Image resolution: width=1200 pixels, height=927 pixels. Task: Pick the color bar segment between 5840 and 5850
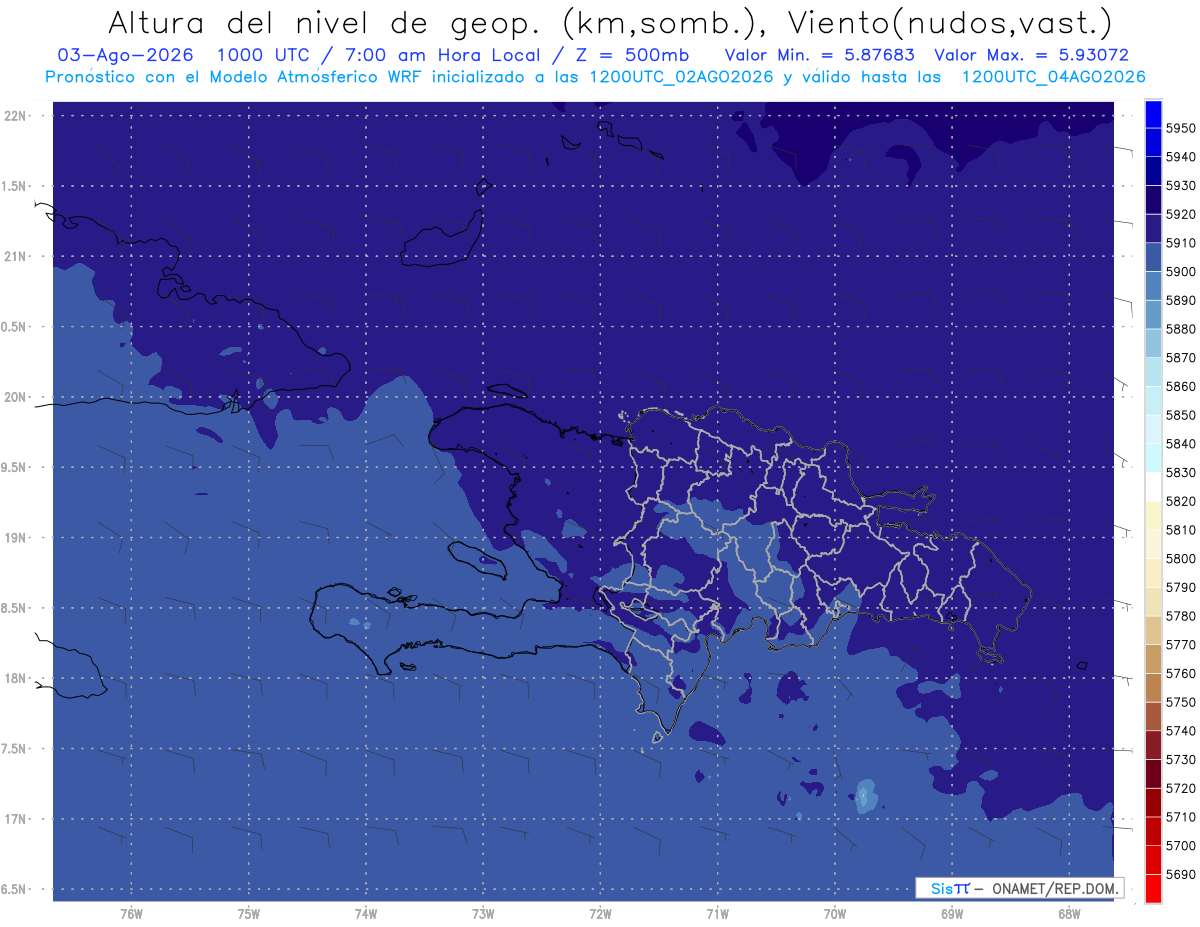tap(1152, 429)
